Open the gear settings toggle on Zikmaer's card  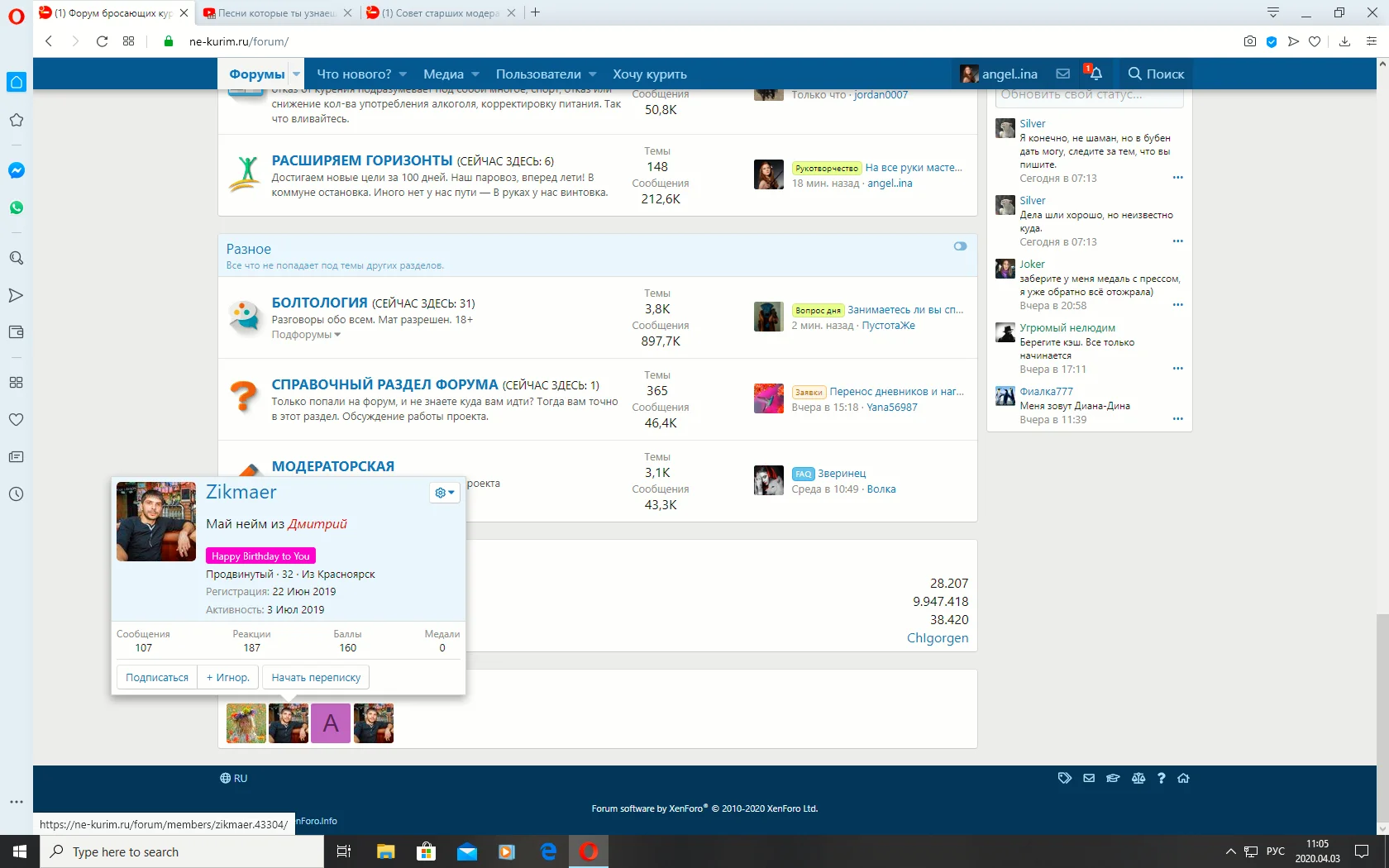pos(444,493)
